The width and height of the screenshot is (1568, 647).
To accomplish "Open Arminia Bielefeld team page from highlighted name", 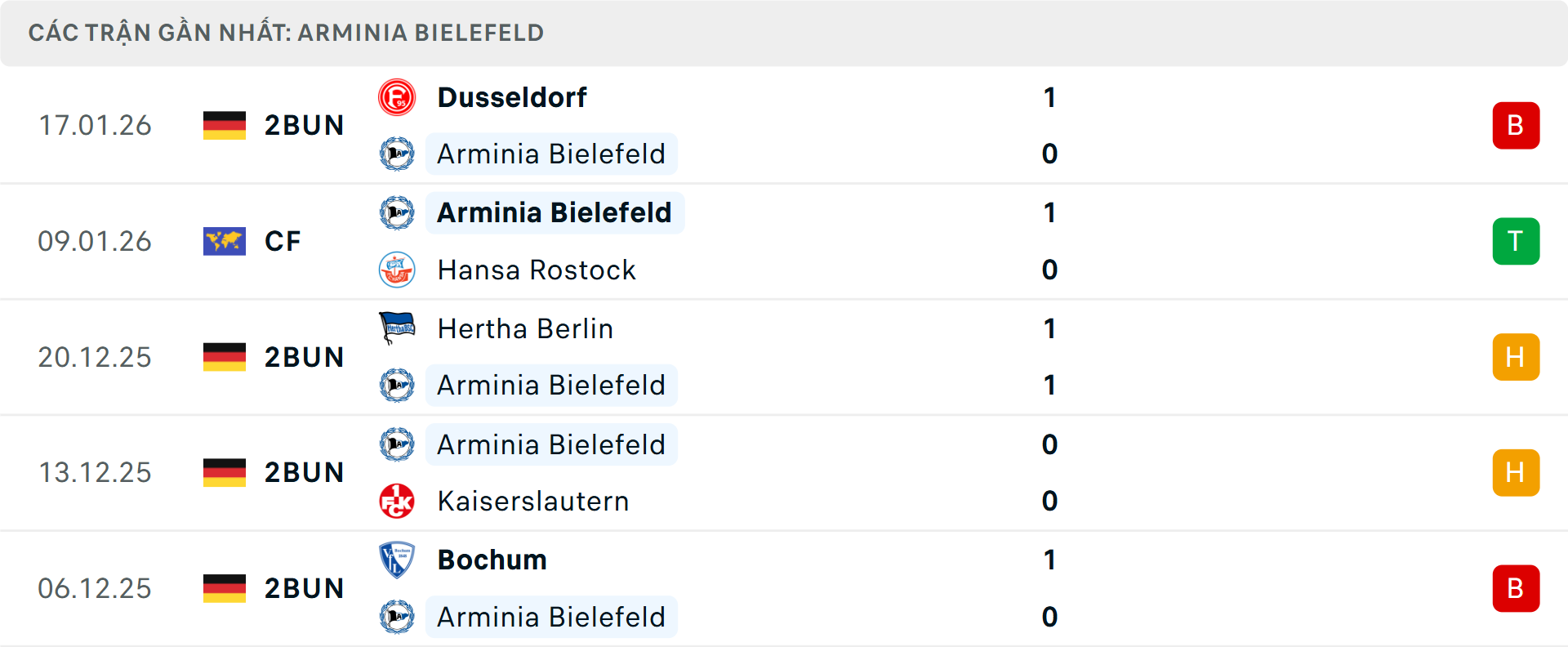I will click(555, 212).
